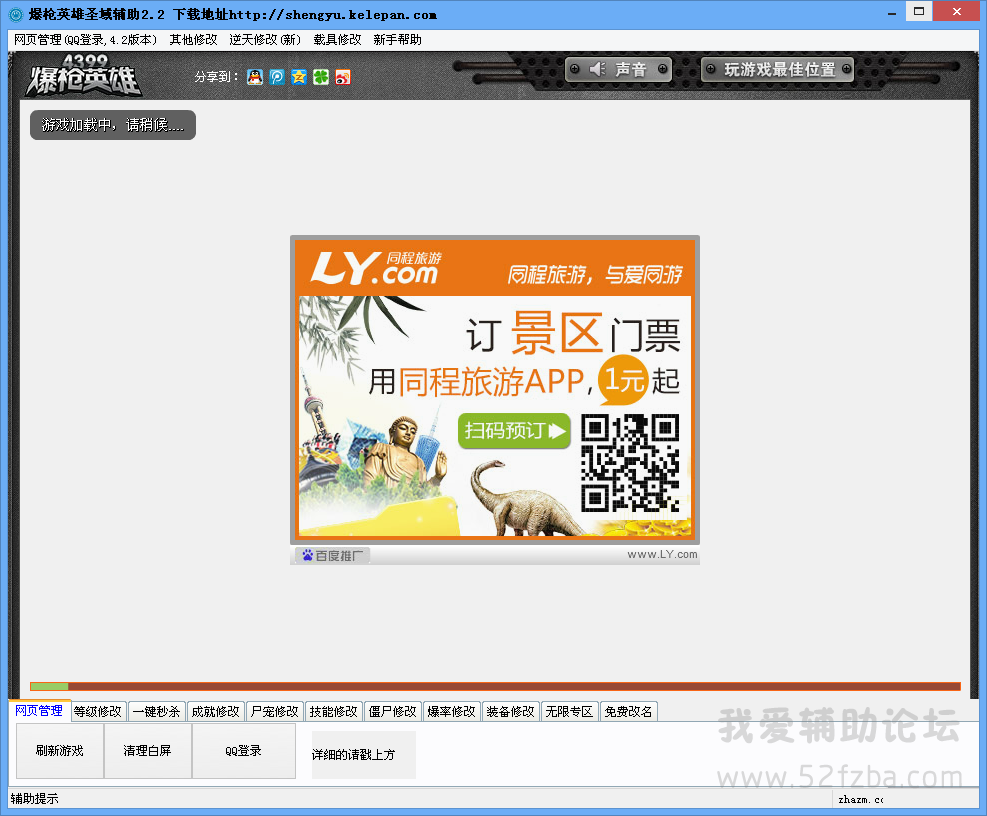Viewport: 987px width, 816px height.
Task: Switch to 一键秒杀 tab
Action: (156, 711)
